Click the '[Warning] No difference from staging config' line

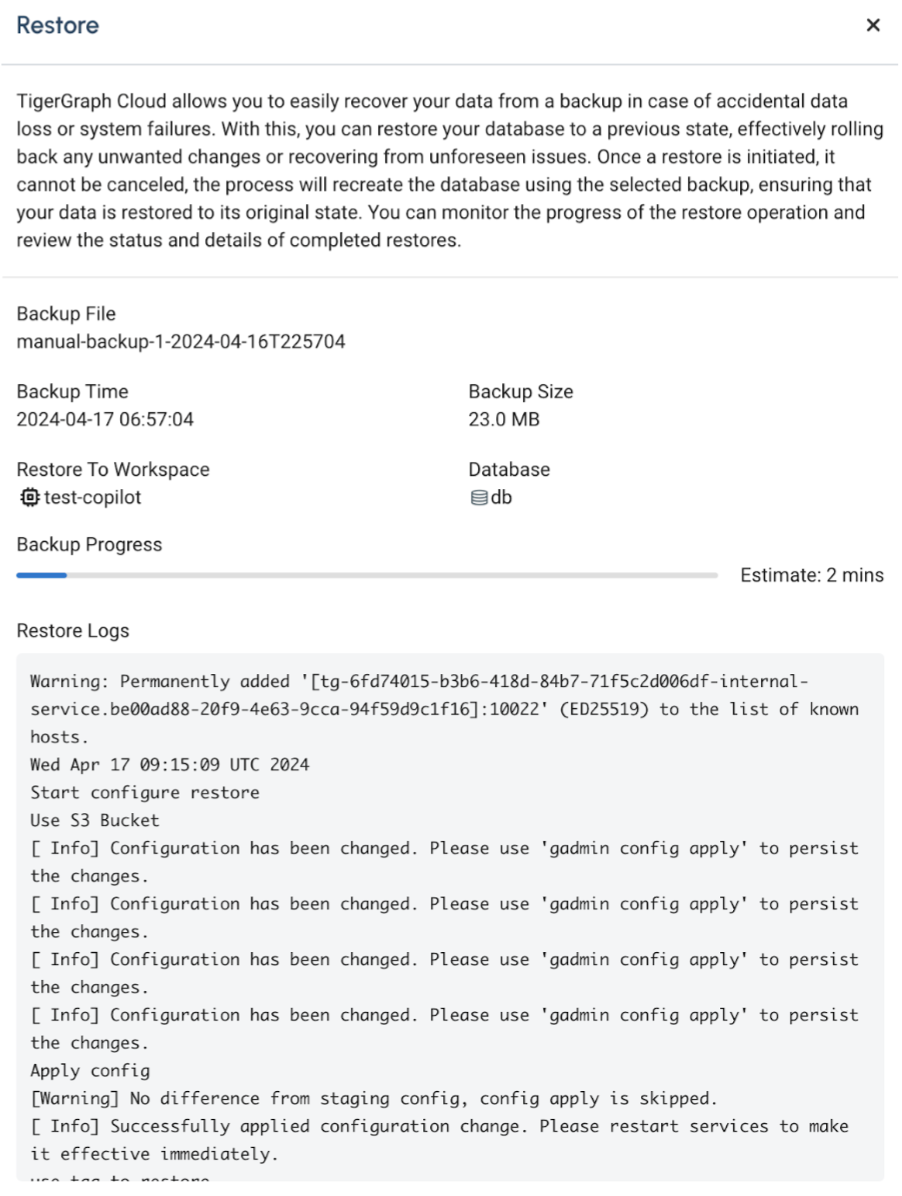coord(374,1099)
